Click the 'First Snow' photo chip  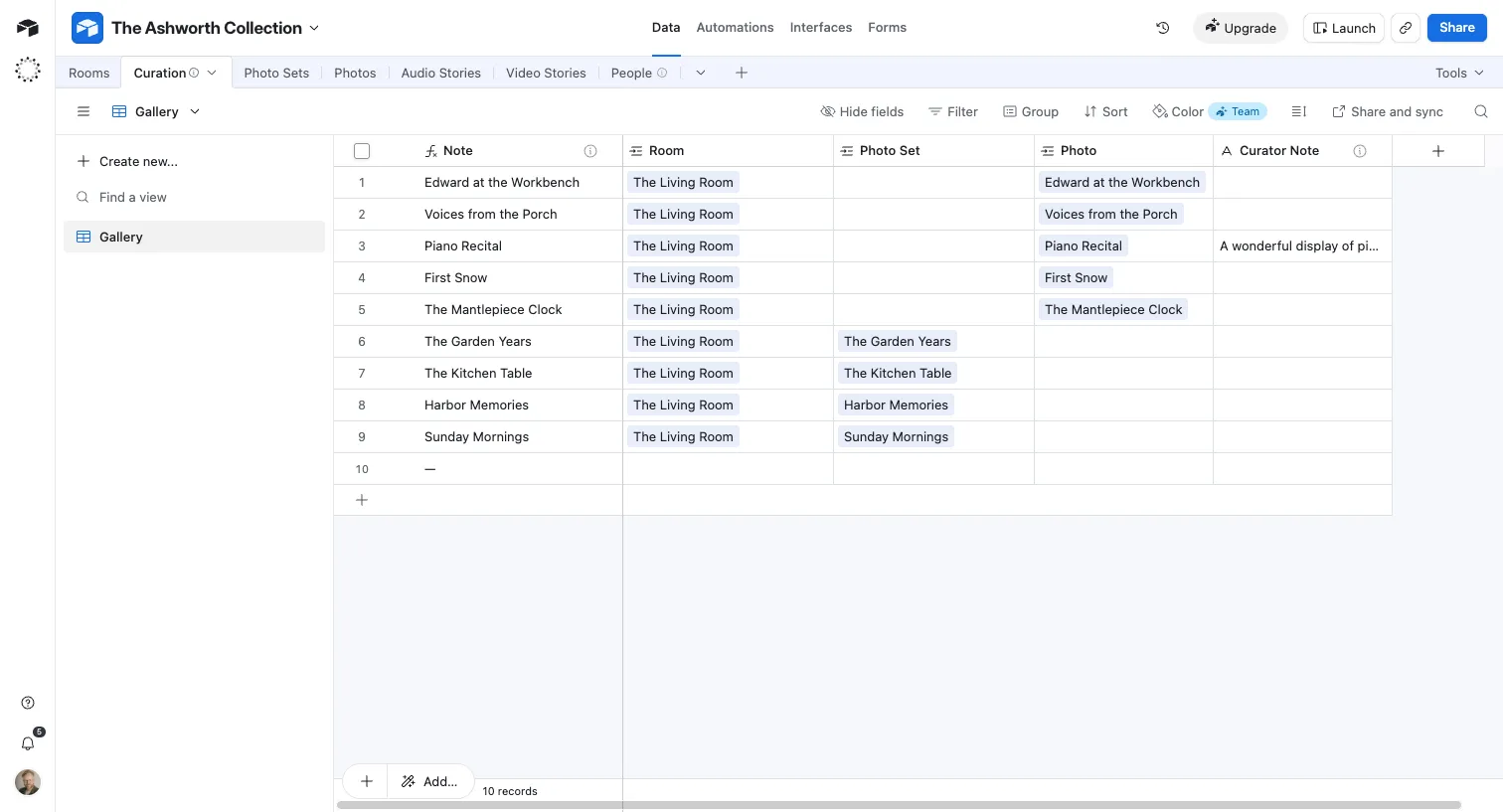click(1076, 277)
